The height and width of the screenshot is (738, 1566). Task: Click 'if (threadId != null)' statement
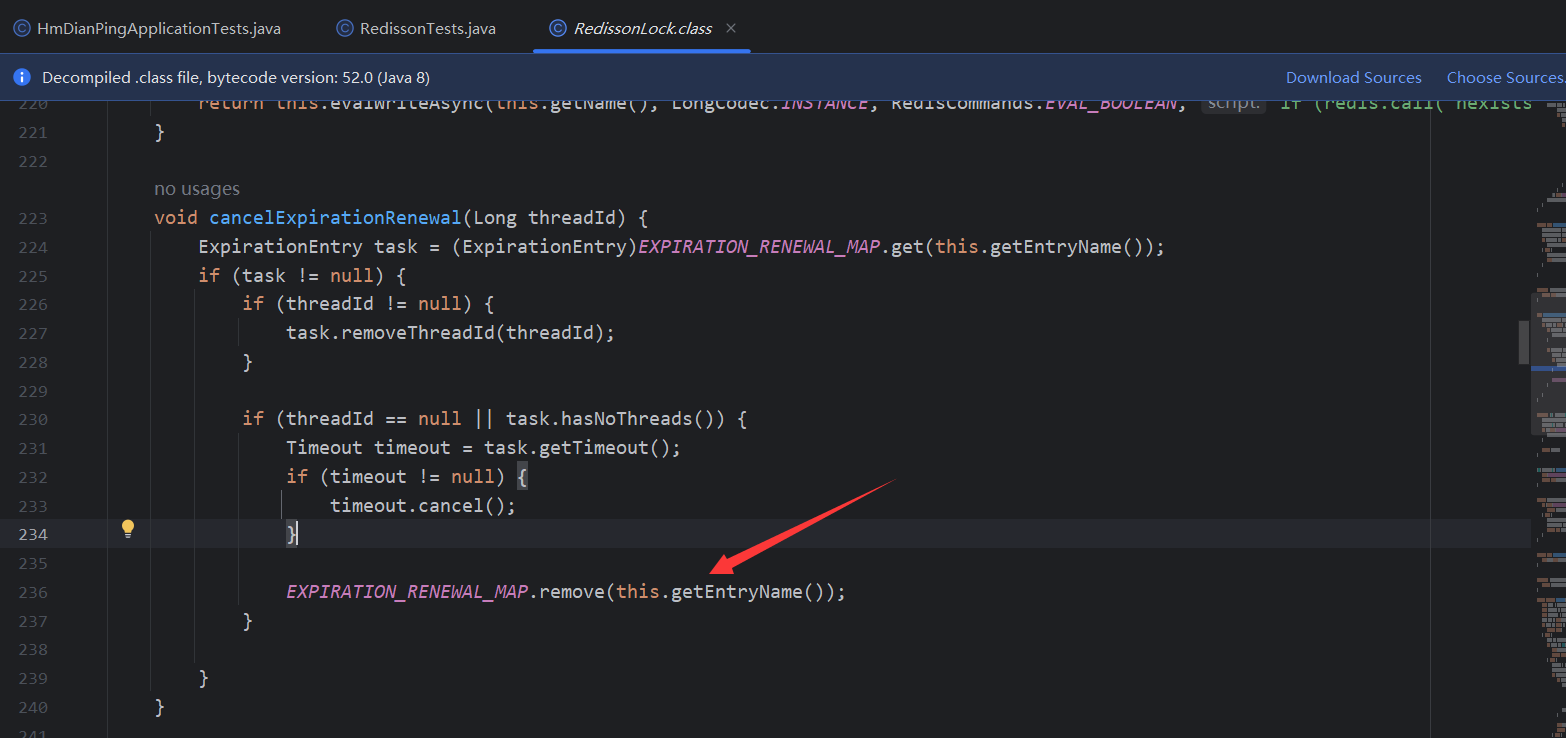pos(368,304)
